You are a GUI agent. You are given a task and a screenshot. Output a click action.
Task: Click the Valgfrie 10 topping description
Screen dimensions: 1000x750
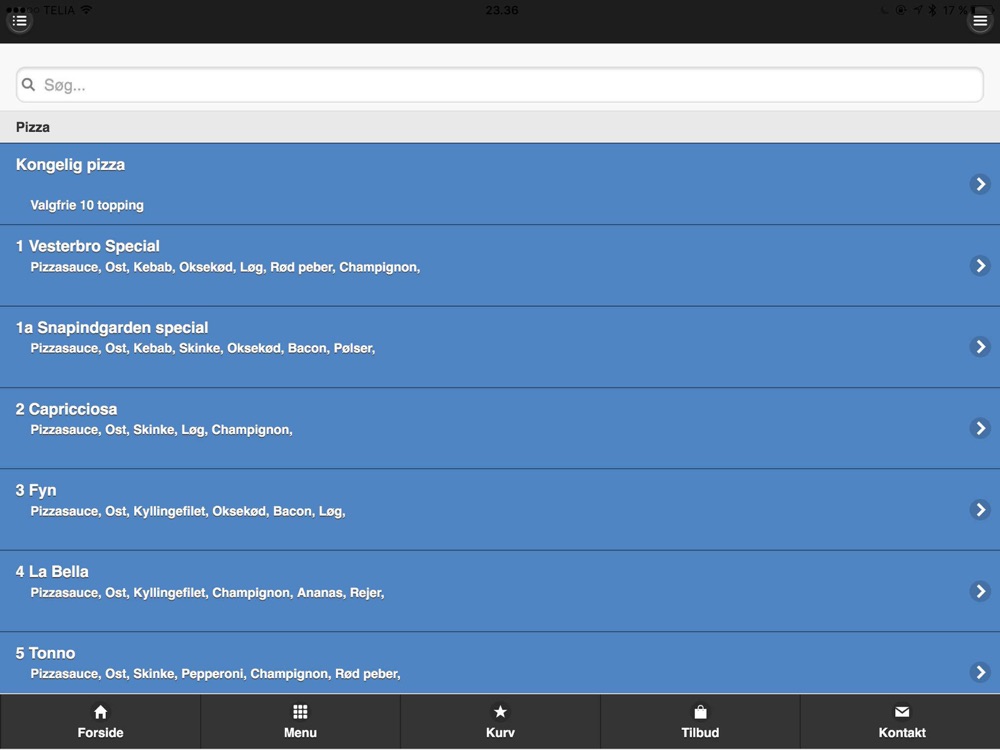(x=87, y=205)
